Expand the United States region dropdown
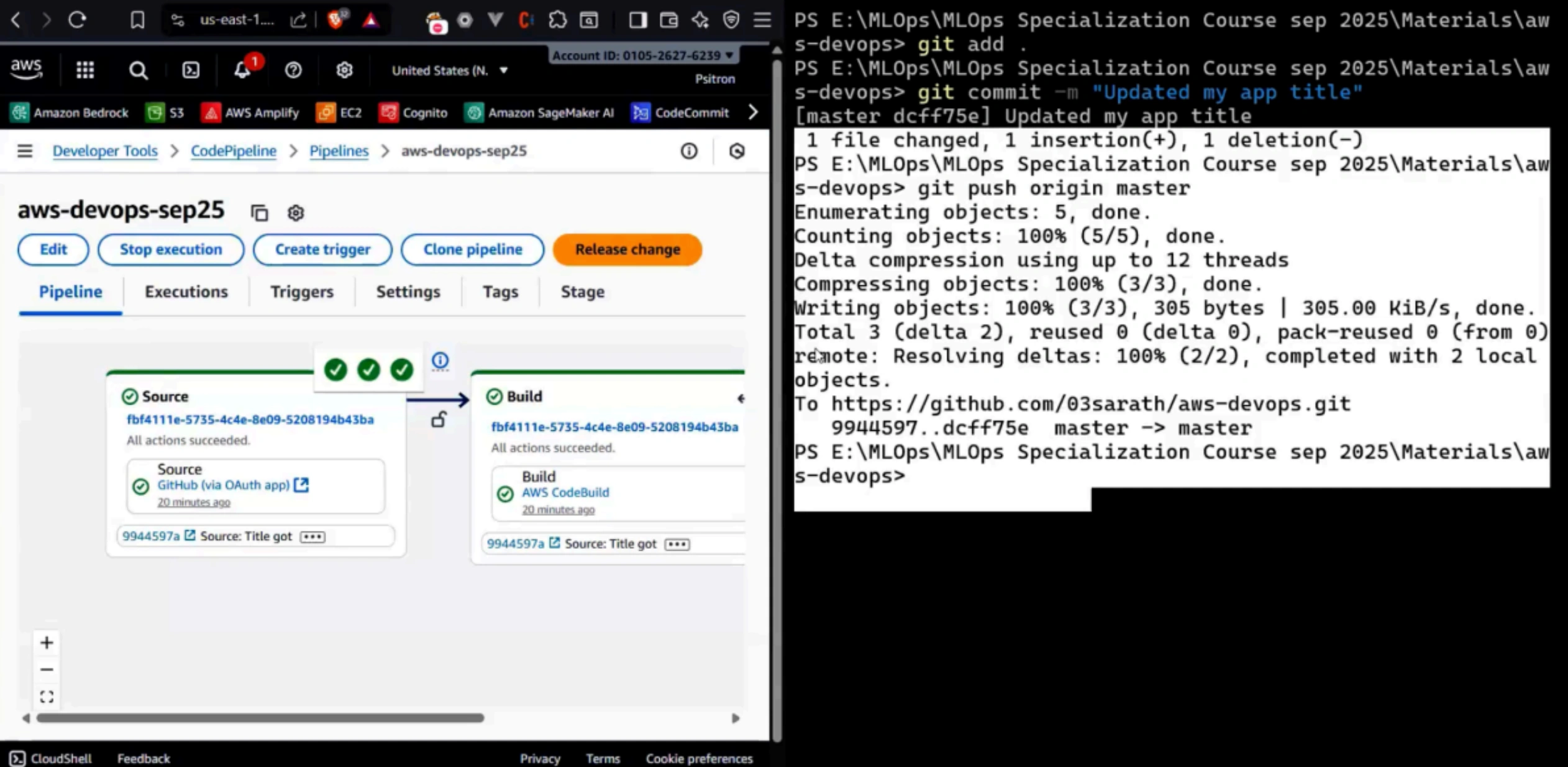 pos(450,70)
